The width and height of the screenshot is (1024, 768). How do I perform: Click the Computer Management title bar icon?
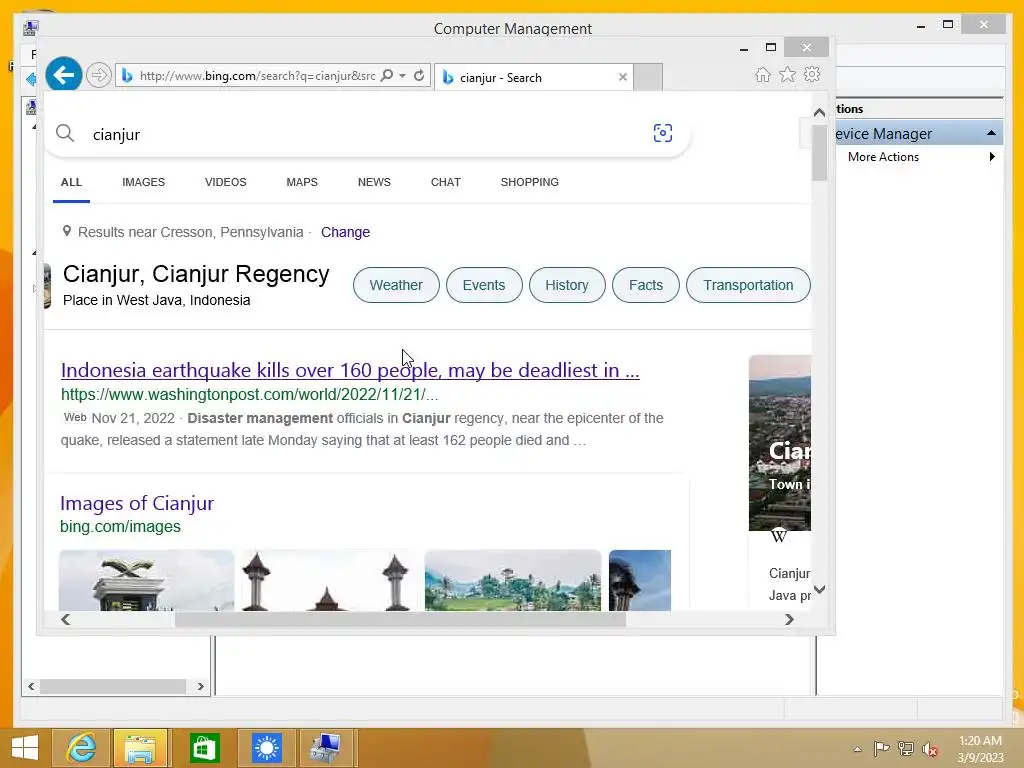[x=31, y=28]
